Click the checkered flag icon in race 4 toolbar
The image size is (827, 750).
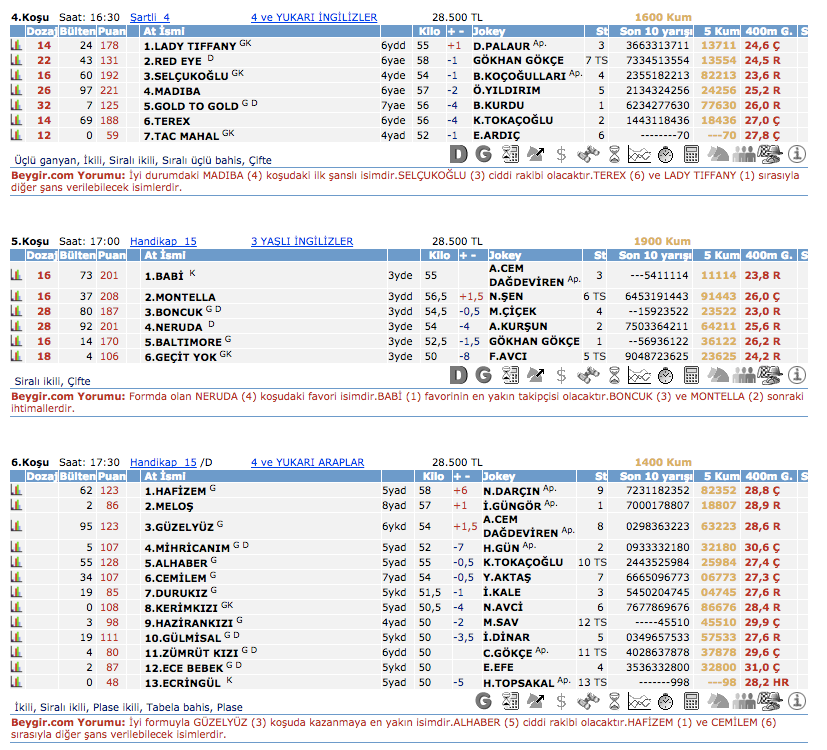pos(768,154)
